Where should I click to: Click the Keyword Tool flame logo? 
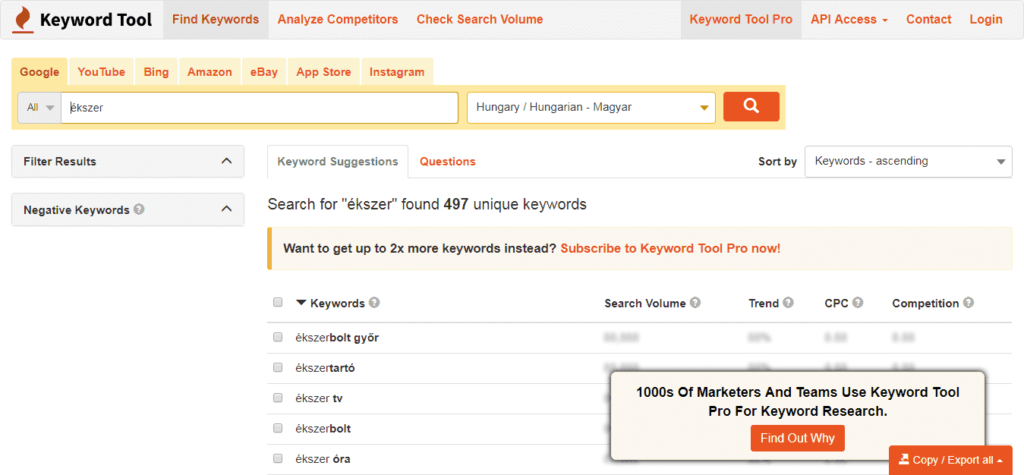[24, 20]
